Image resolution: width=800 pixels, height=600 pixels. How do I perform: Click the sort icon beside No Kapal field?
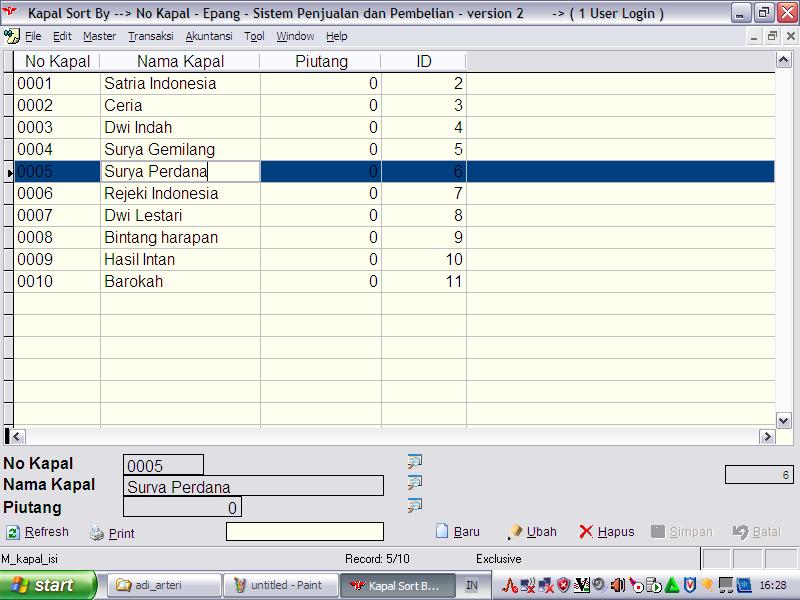click(414, 461)
